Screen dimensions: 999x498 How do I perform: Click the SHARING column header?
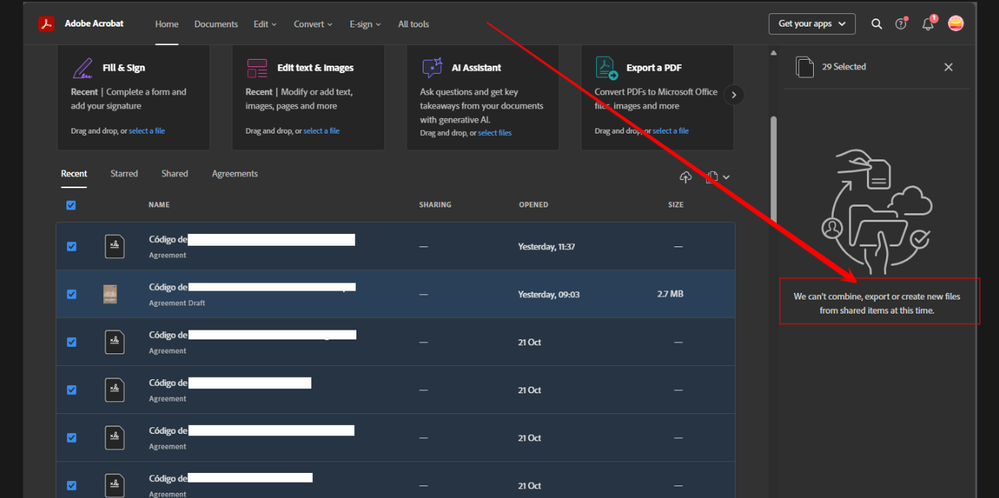pyautogui.click(x=435, y=205)
